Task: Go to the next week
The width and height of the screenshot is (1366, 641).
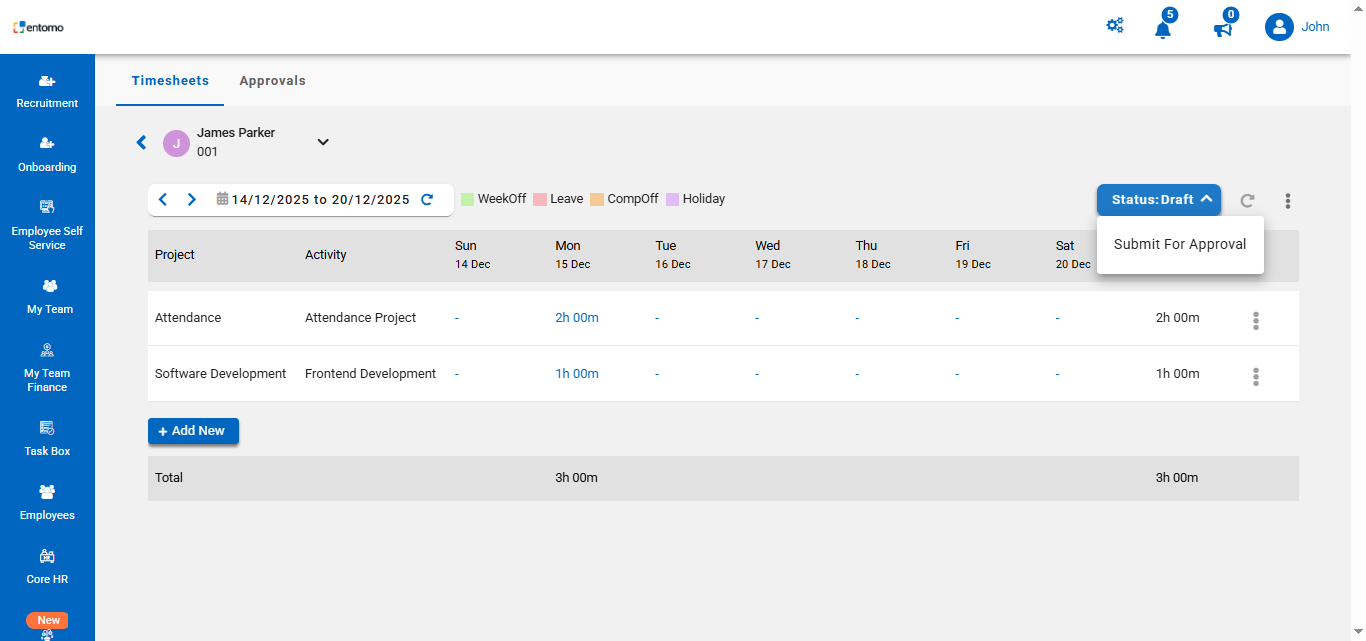Action: point(192,199)
